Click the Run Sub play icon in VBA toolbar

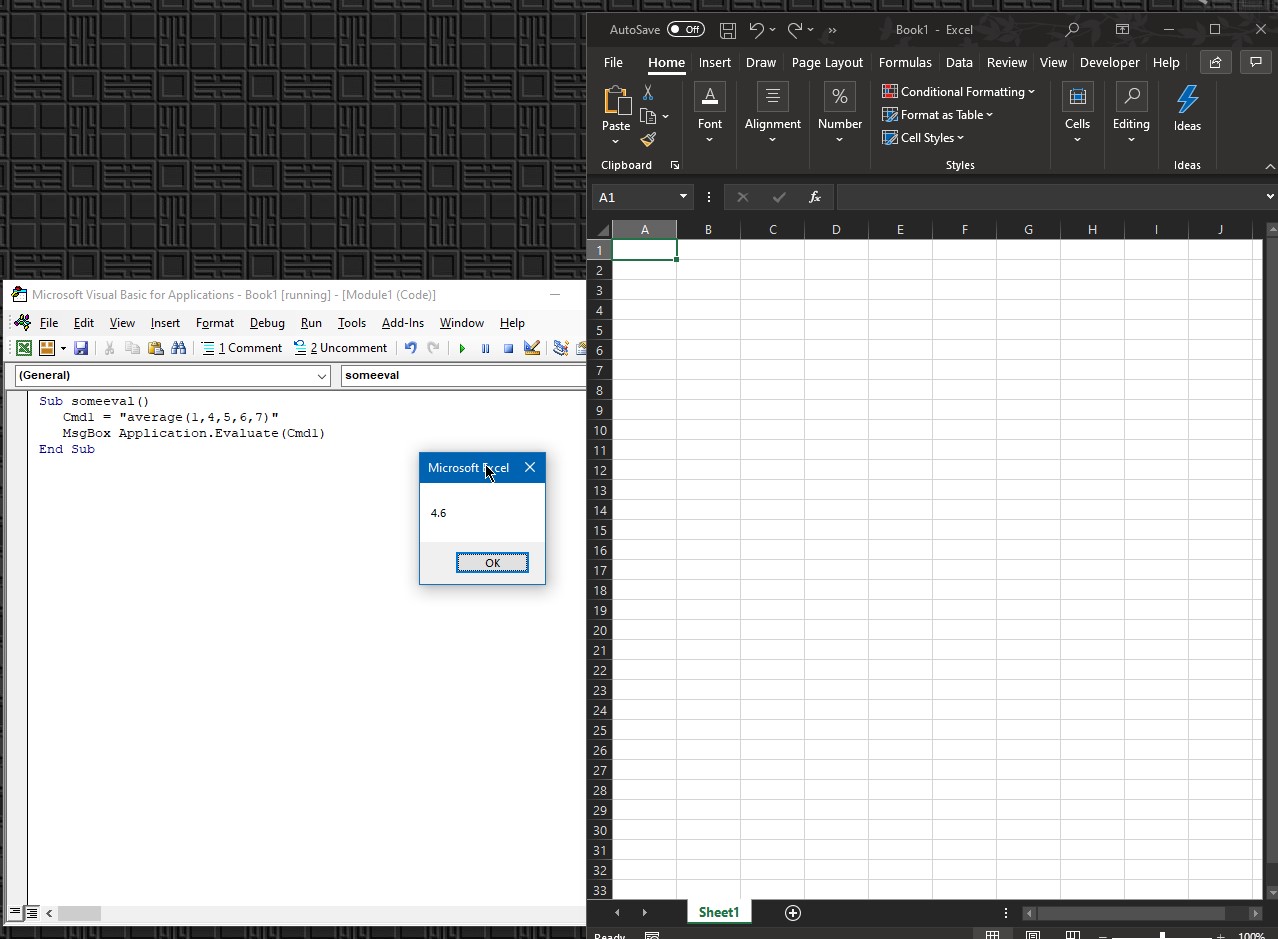(x=462, y=349)
